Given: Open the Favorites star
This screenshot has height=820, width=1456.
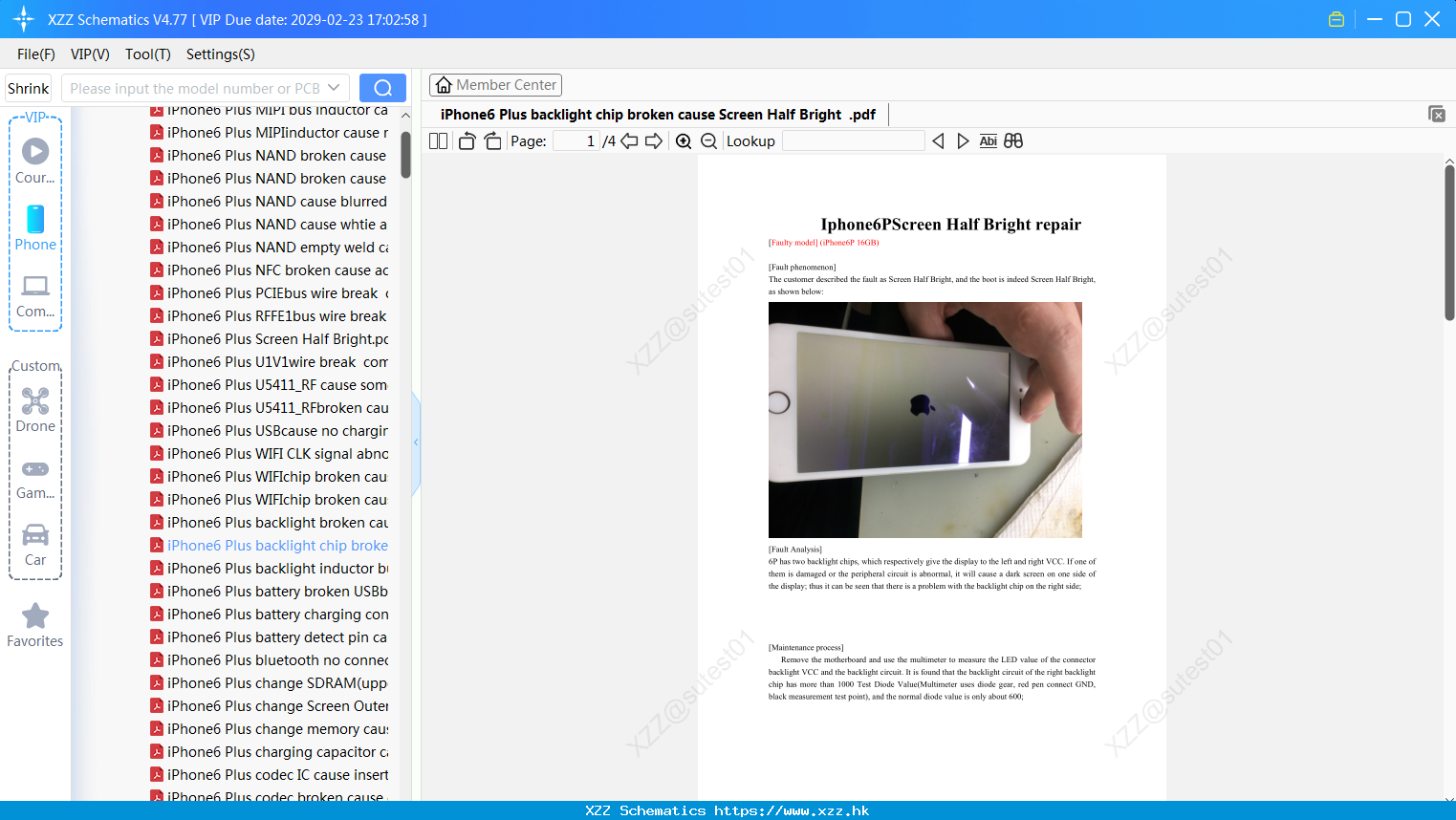Looking at the screenshot, I should click(x=35, y=625).
